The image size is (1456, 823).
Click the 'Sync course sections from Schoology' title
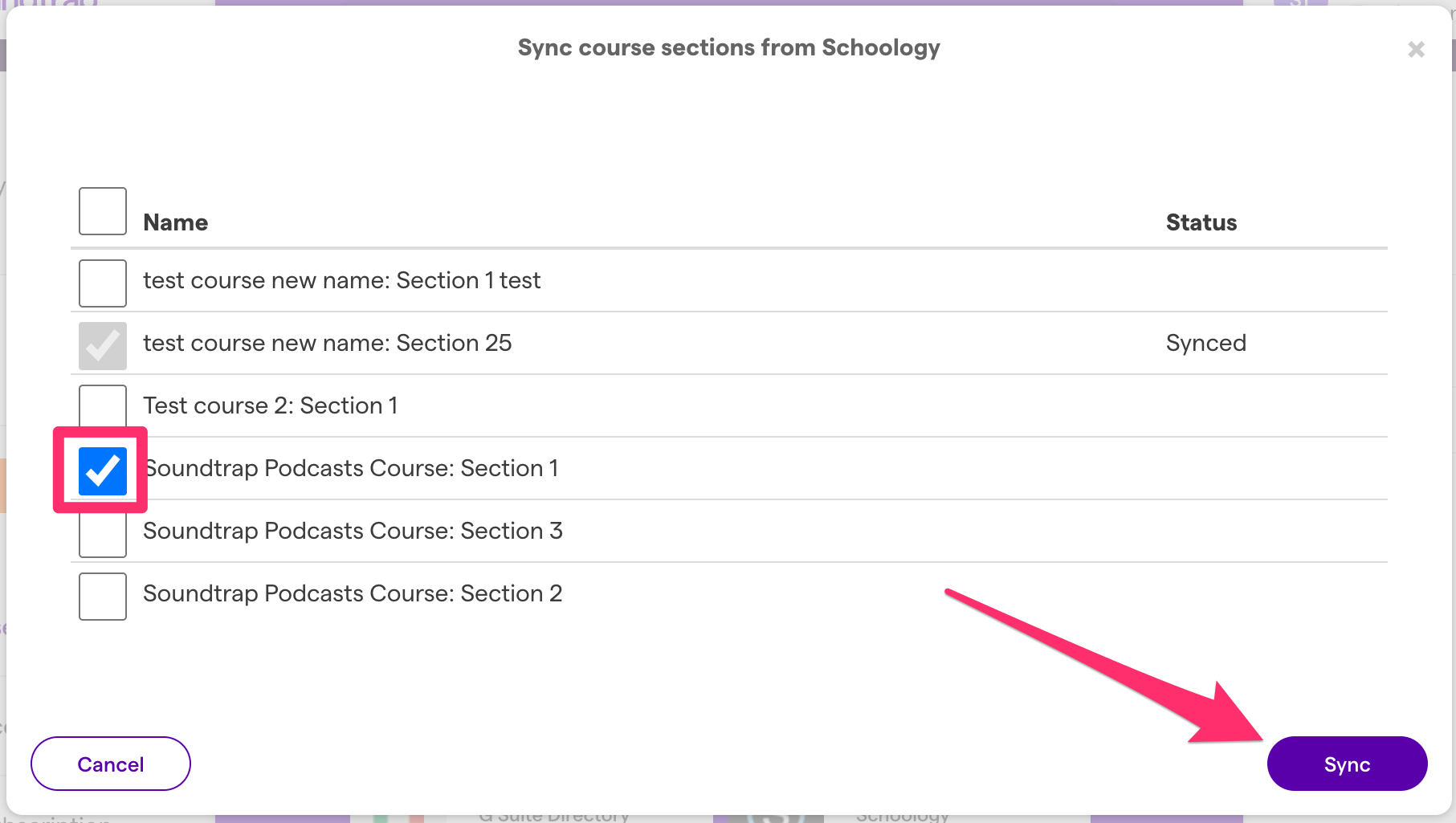(x=728, y=47)
